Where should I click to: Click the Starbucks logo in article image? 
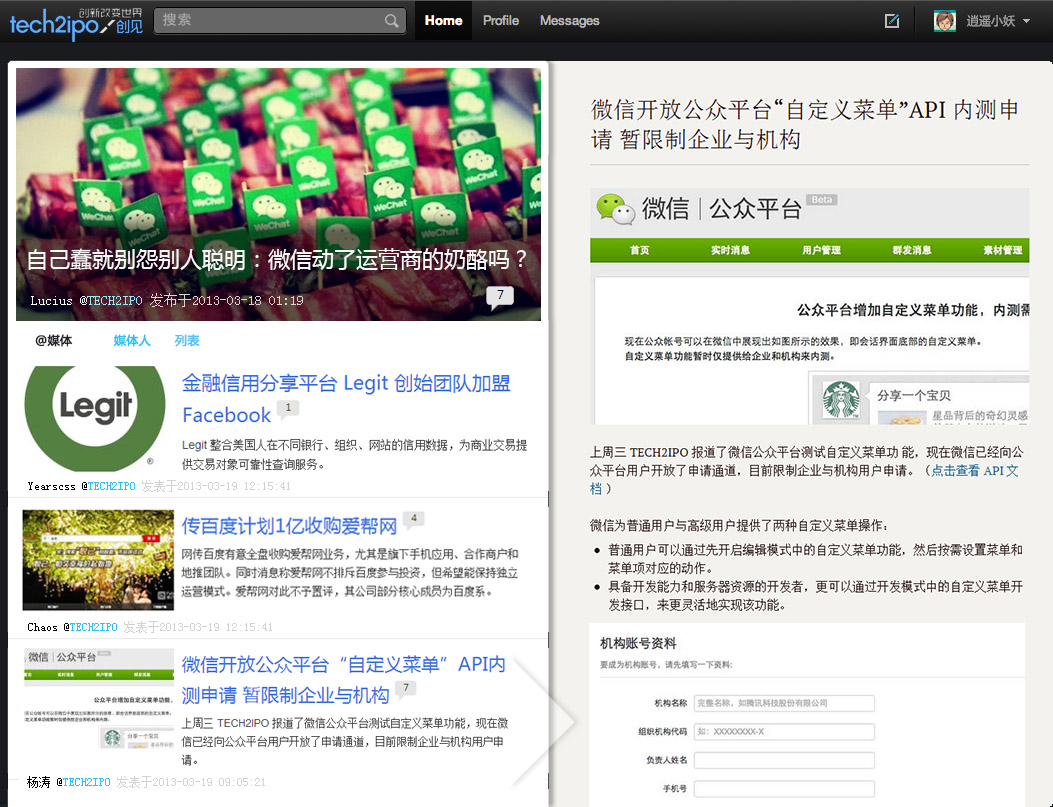841,399
